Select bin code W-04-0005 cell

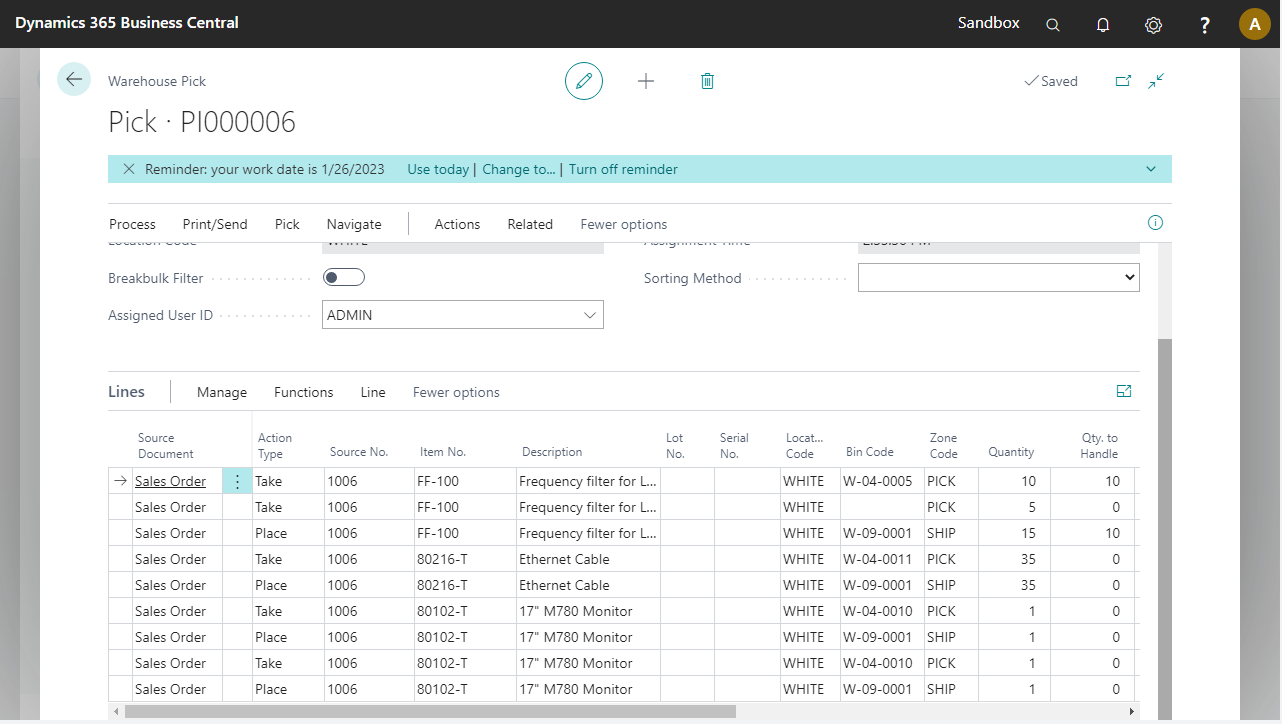(880, 481)
